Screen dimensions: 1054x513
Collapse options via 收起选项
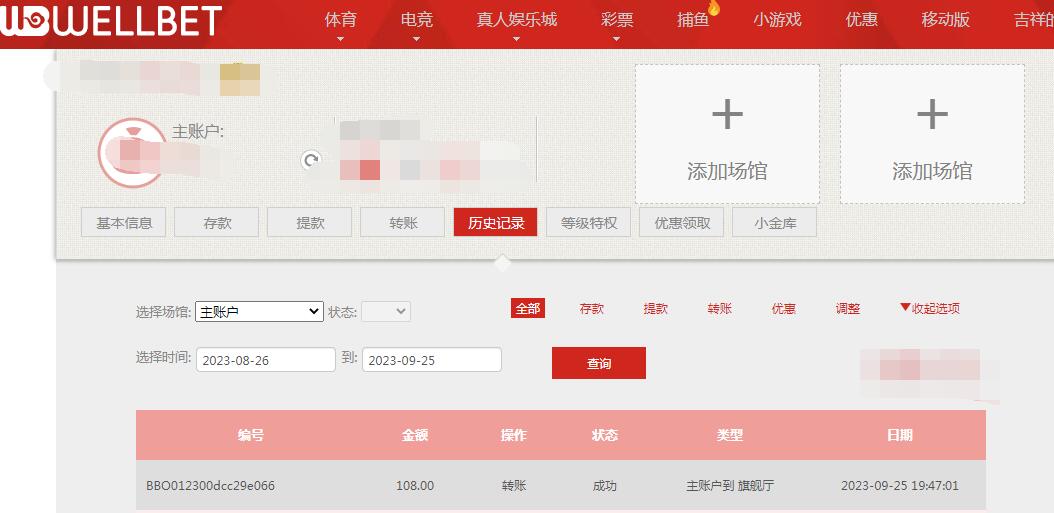930,308
